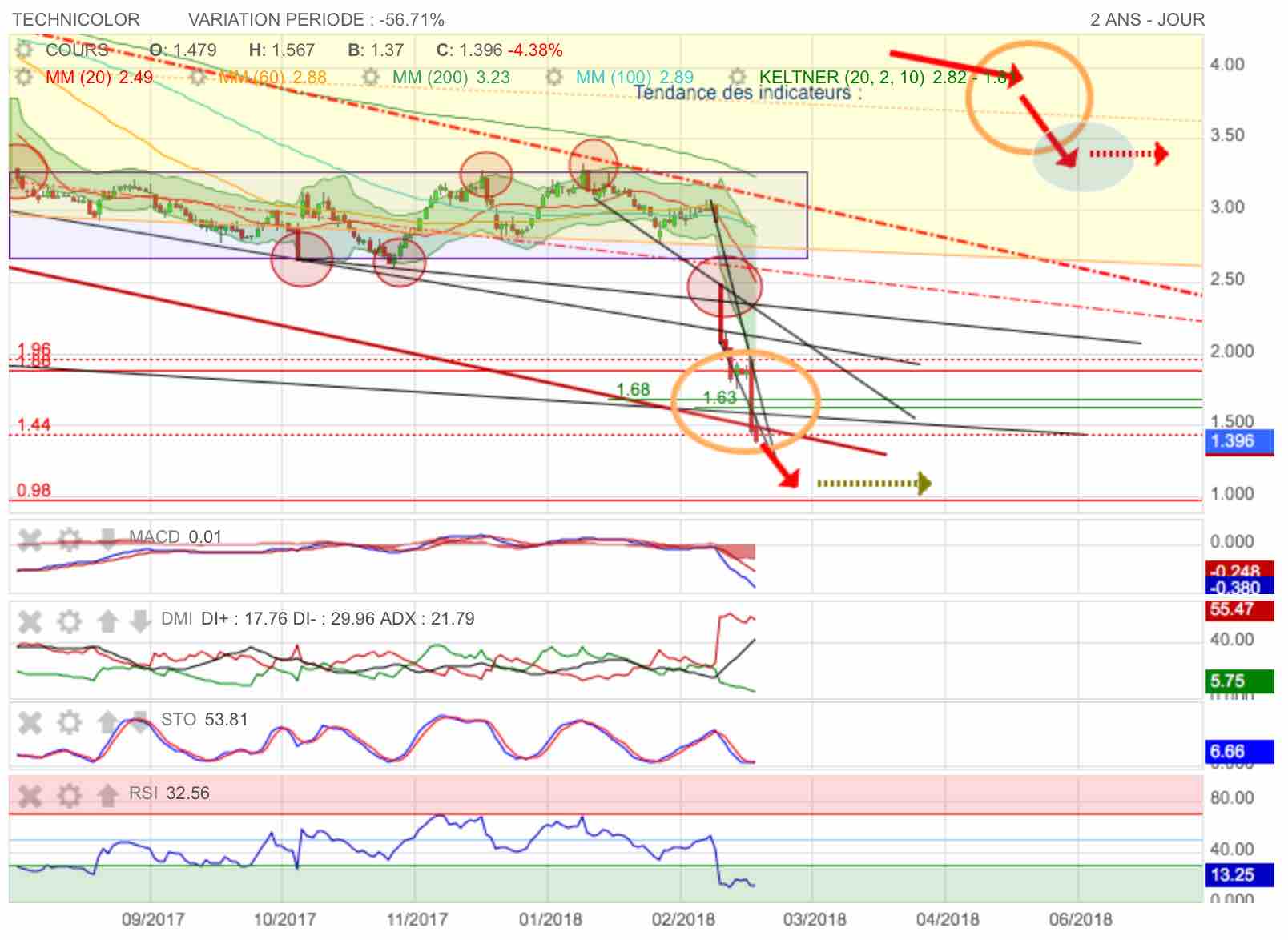
Task: Move the DMI panel up
Action: pos(107,621)
